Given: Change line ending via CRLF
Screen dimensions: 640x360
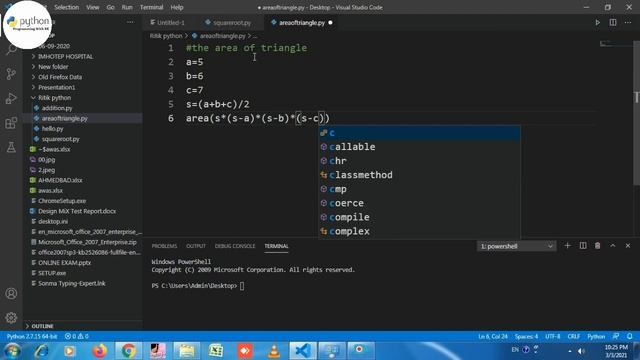Looking at the screenshot, I should coord(573,336).
